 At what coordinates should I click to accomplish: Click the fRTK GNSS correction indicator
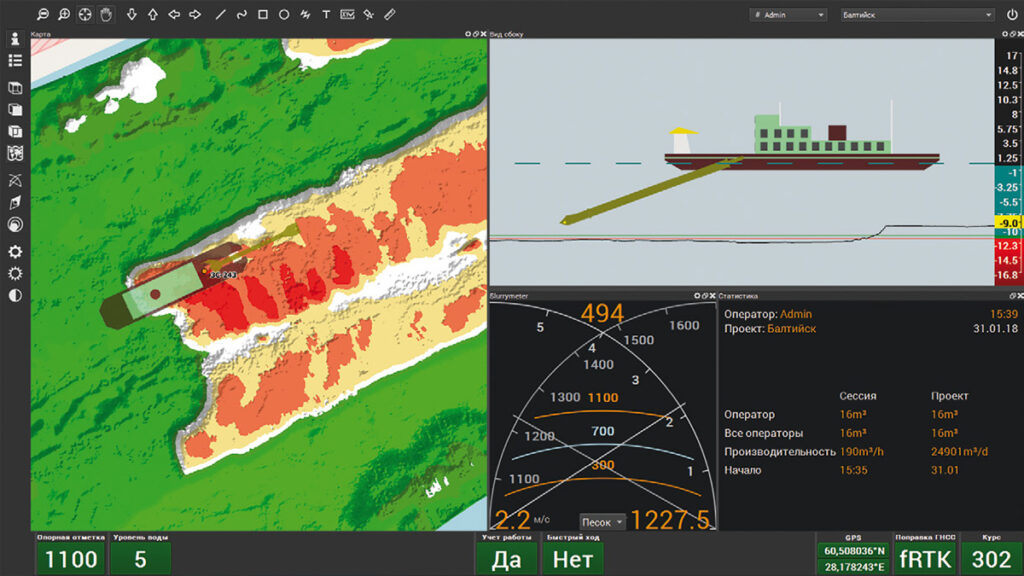pos(925,559)
